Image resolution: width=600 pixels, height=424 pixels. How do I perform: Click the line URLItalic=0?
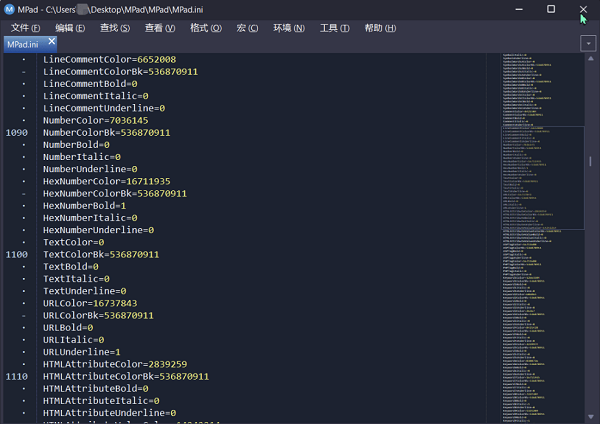tap(73, 340)
